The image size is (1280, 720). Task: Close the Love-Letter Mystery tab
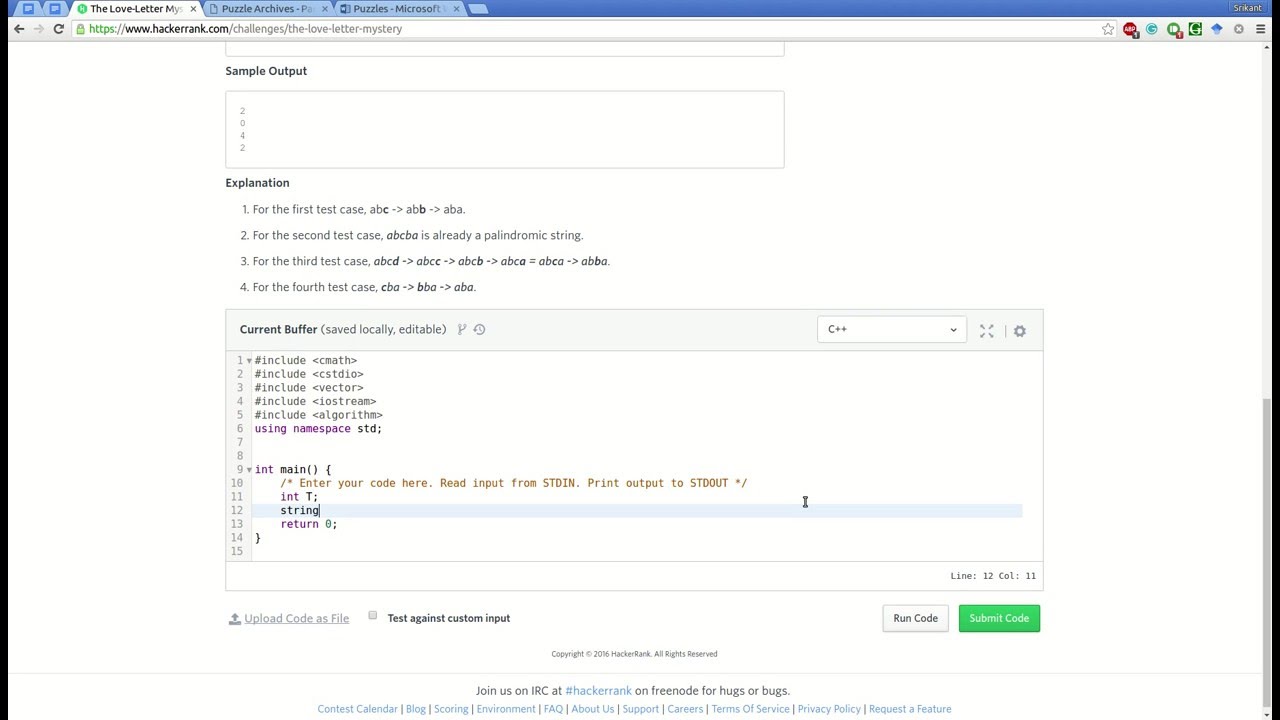[x=193, y=9]
